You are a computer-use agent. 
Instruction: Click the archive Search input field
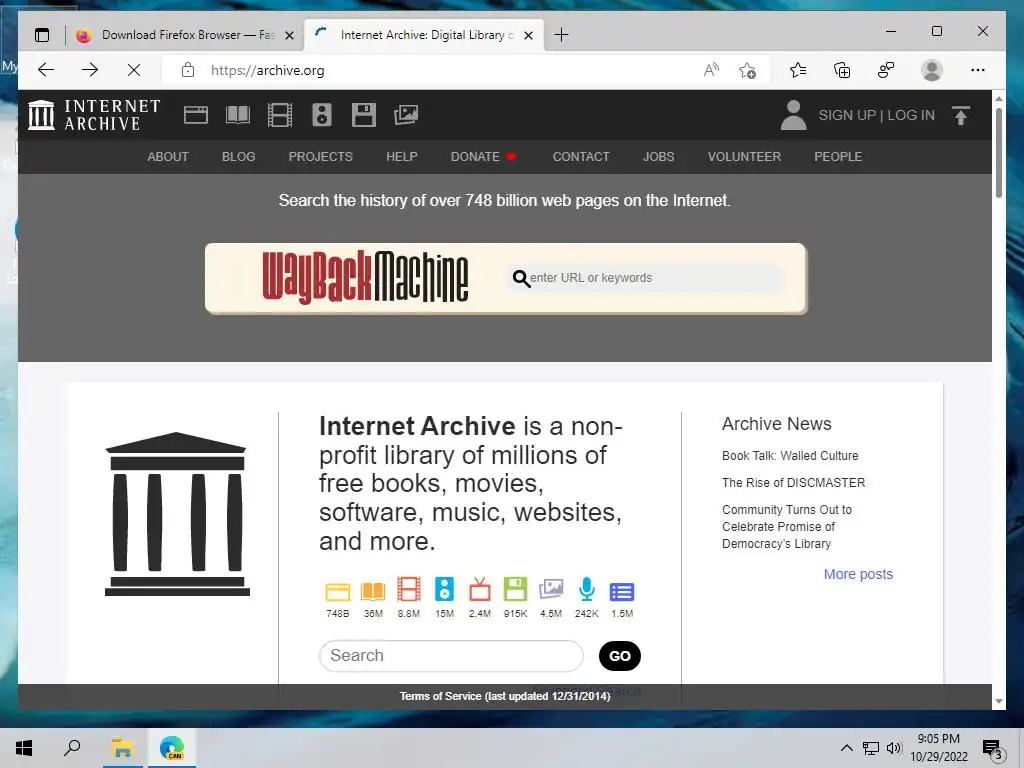451,656
